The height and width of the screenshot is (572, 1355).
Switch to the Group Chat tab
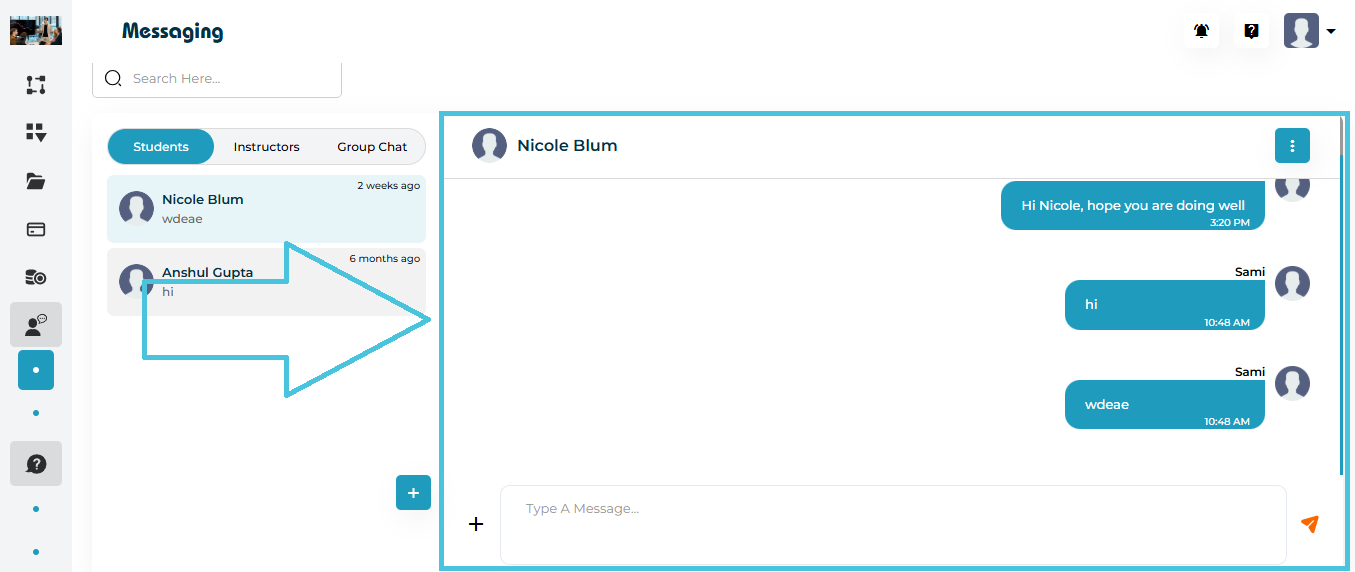click(x=372, y=147)
